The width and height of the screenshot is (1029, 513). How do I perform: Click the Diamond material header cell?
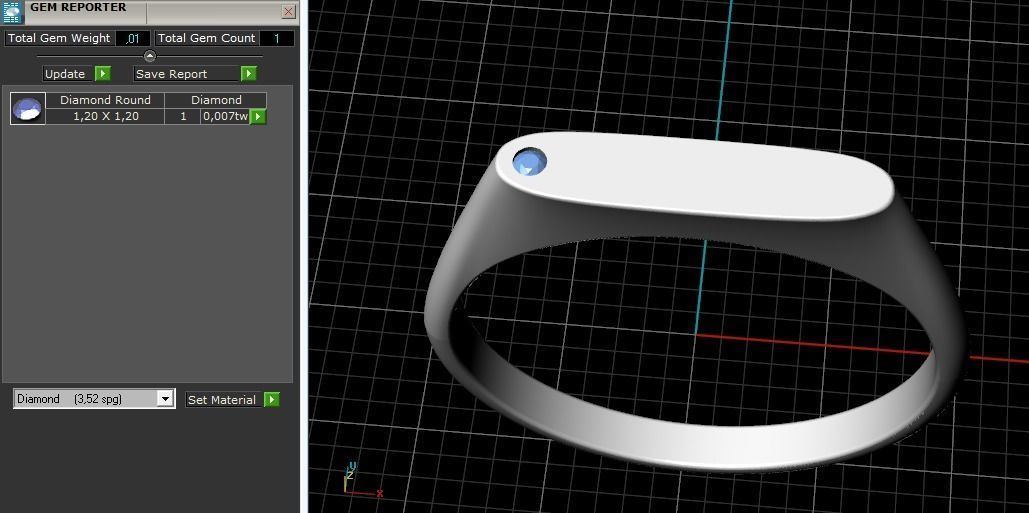point(216,100)
